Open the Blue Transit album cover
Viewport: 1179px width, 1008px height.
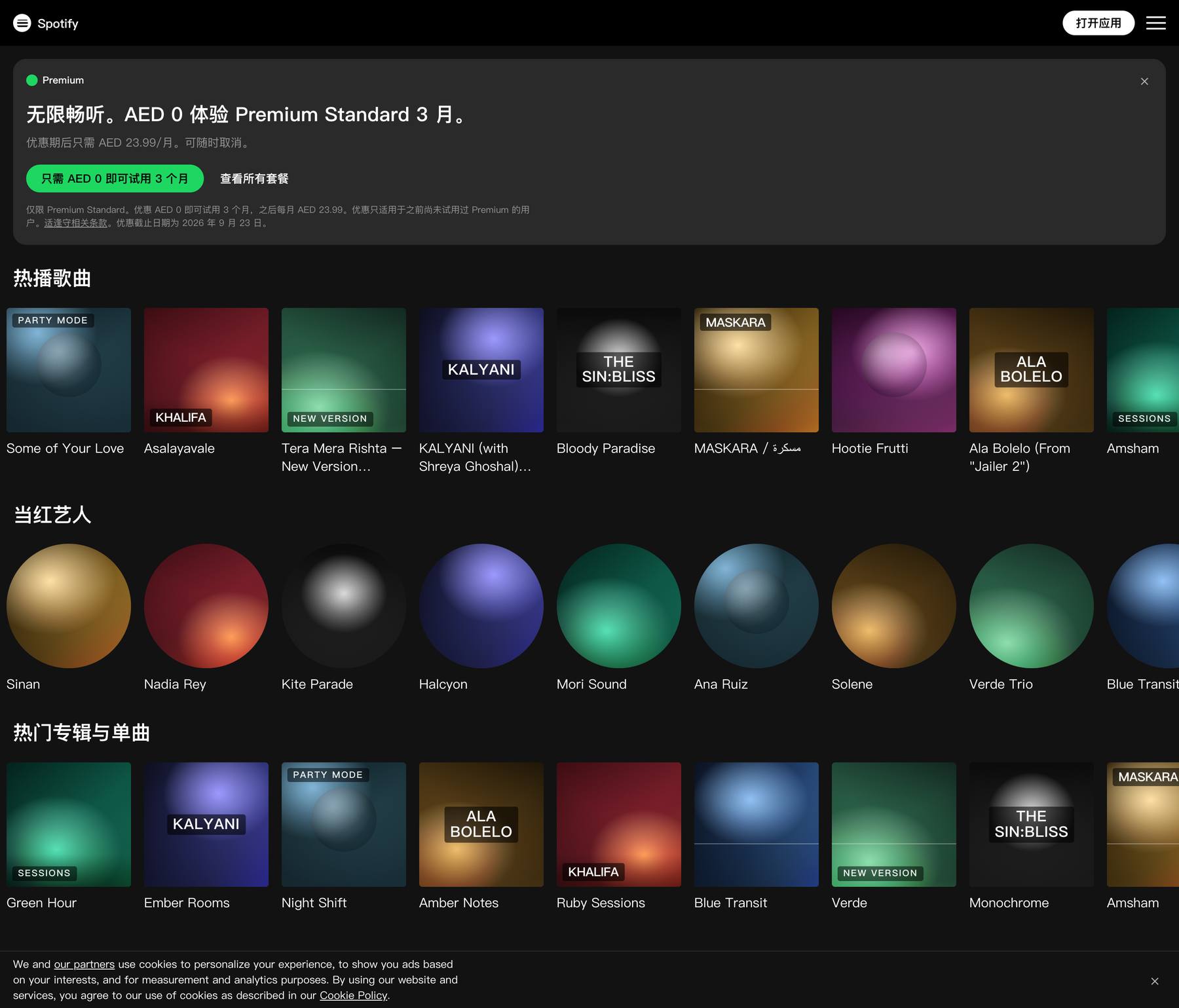click(x=757, y=825)
